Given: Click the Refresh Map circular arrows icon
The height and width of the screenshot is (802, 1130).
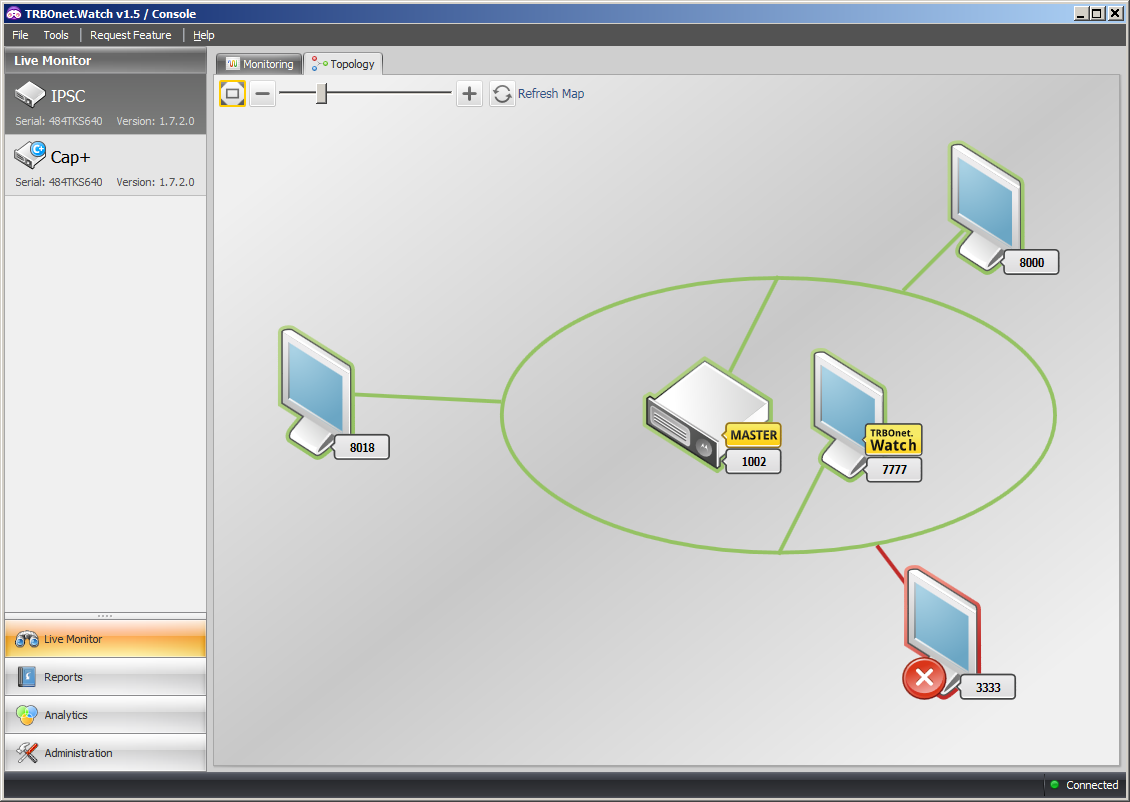Looking at the screenshot, I should [502, 94].
